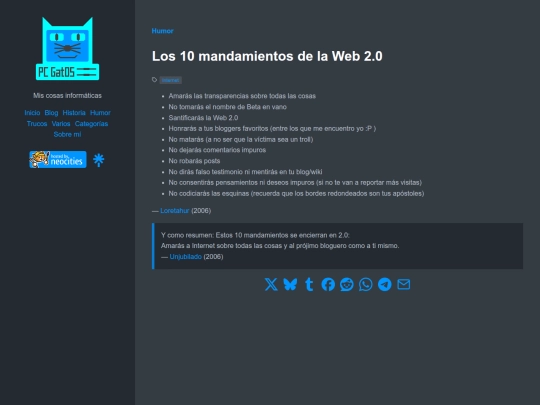The height and width of the screenshot is (405, 540).
Task: Open the Sobre mí page
Action: [x=68, y=134]
